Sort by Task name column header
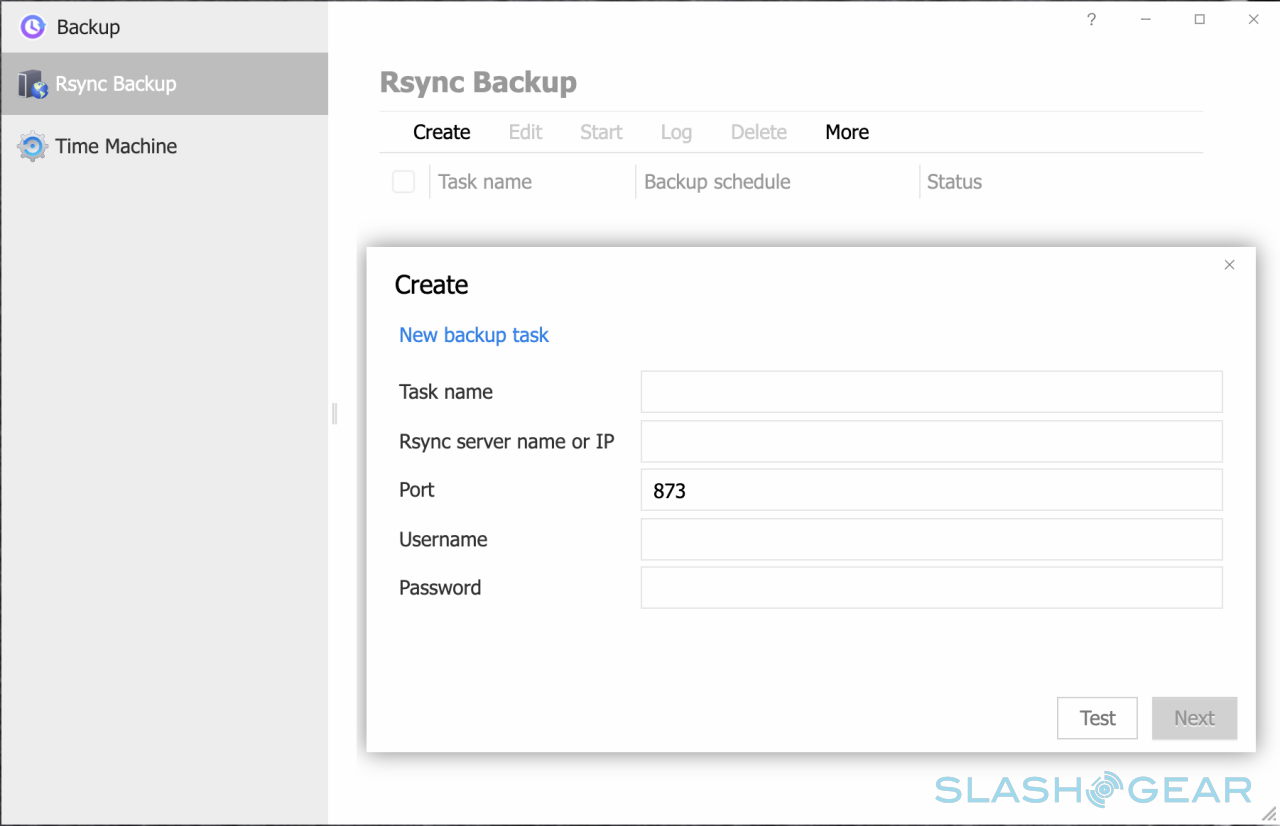The width and height of the screenshot is (1280, 826). coord(485,182)
